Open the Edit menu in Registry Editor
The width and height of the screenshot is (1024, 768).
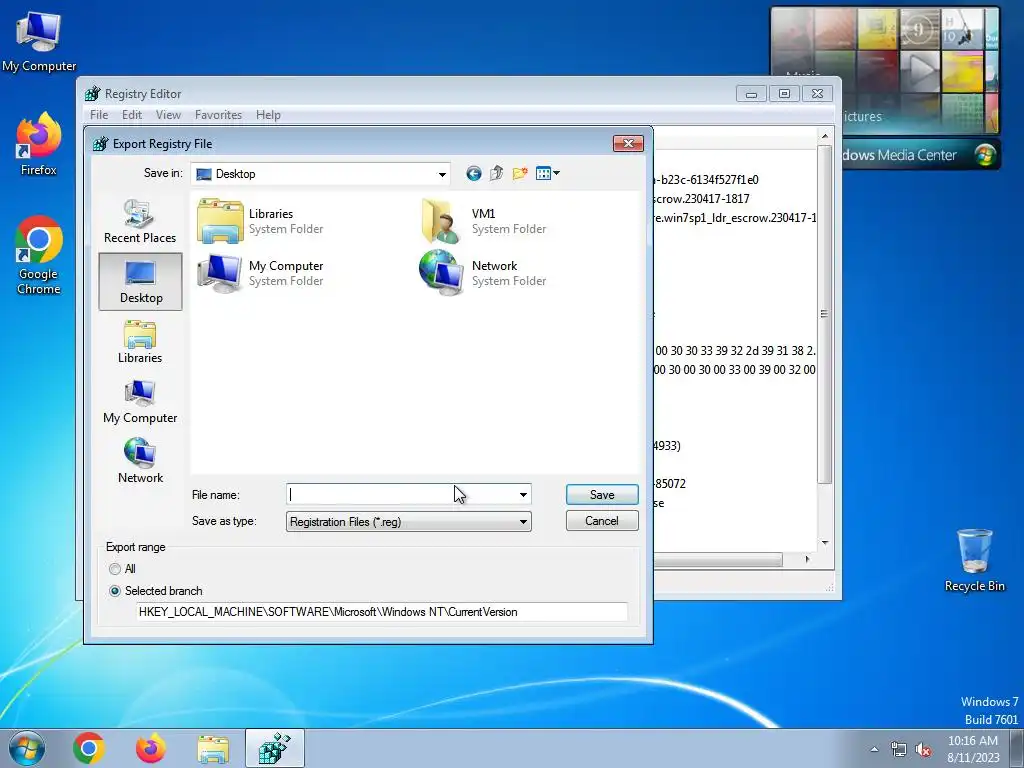(132, 115)
